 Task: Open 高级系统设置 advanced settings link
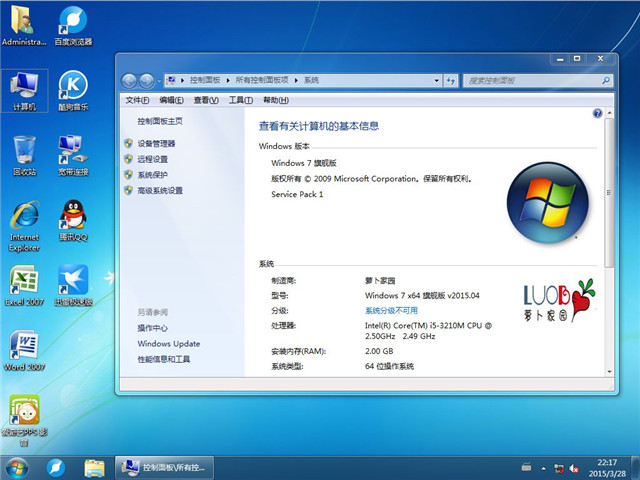coord(160,191)
